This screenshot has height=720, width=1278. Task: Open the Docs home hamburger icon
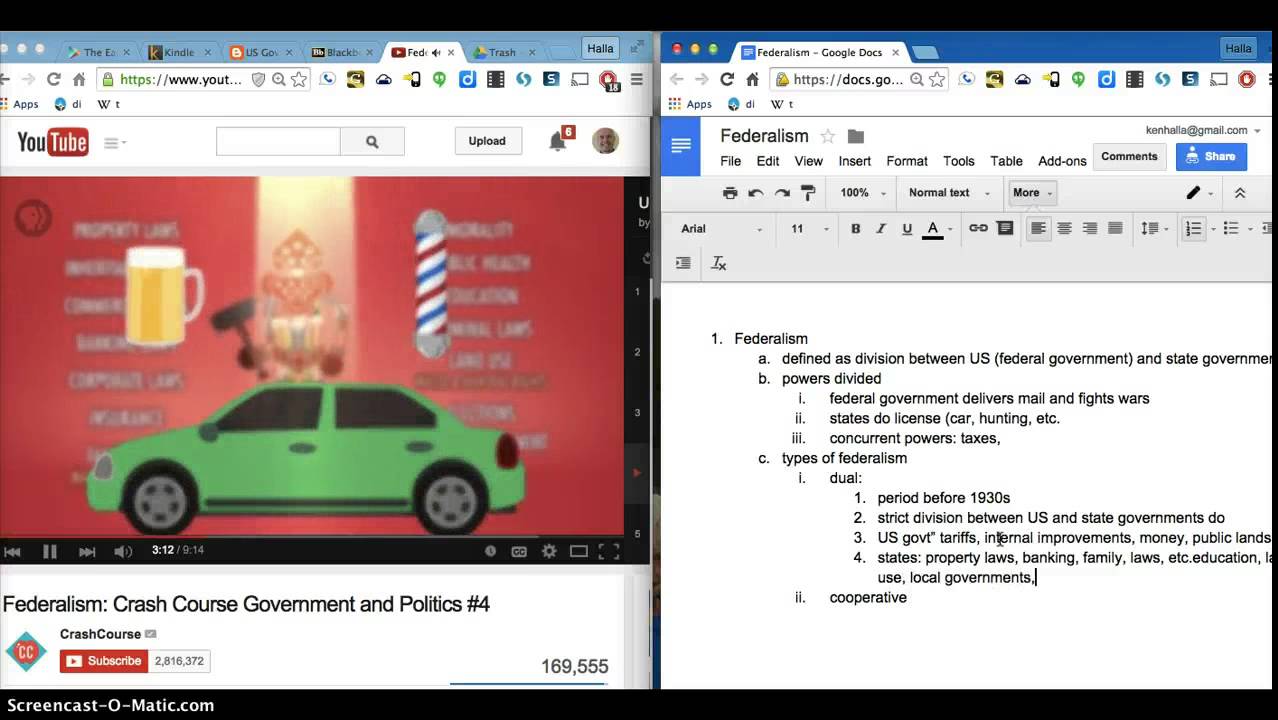(681, 146)
